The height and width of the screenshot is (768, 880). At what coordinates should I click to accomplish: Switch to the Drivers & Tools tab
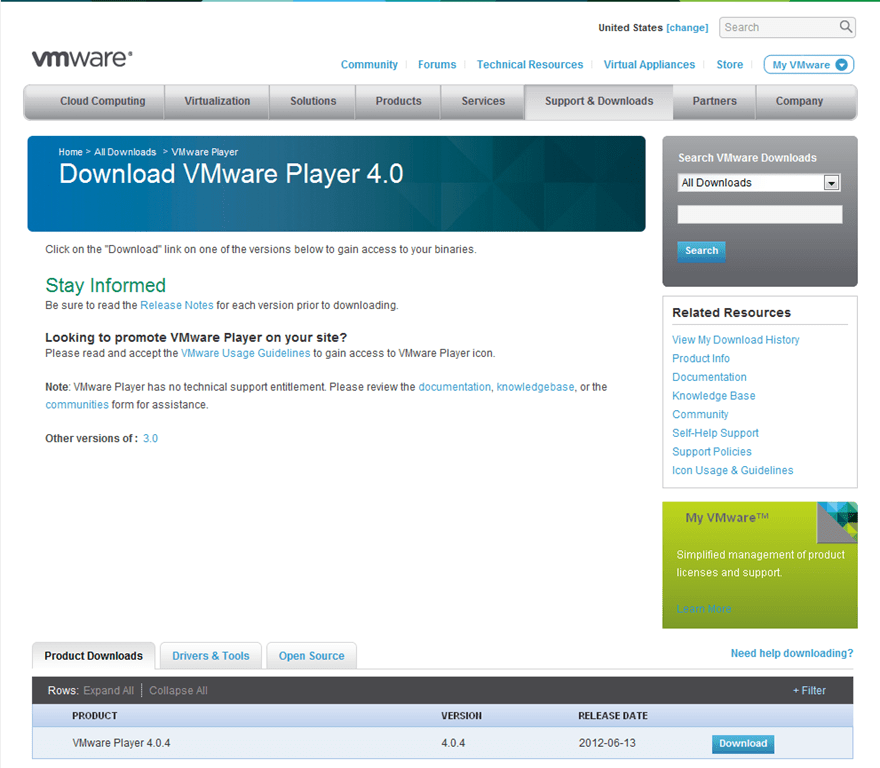(x=210, y=656)
